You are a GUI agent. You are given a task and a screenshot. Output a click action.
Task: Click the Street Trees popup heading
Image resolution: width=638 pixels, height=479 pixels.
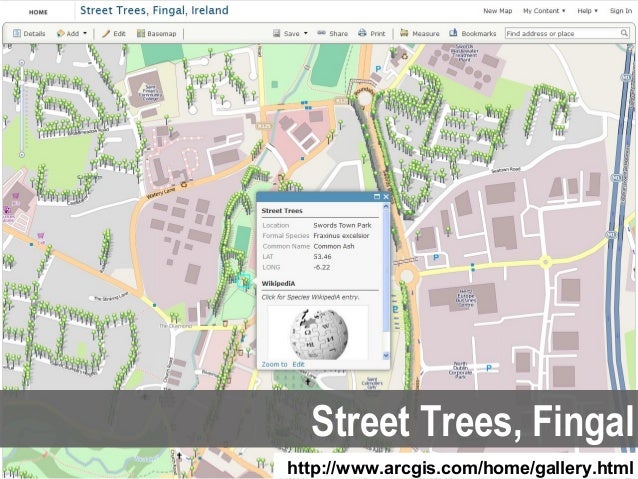[x=282, y=211]
